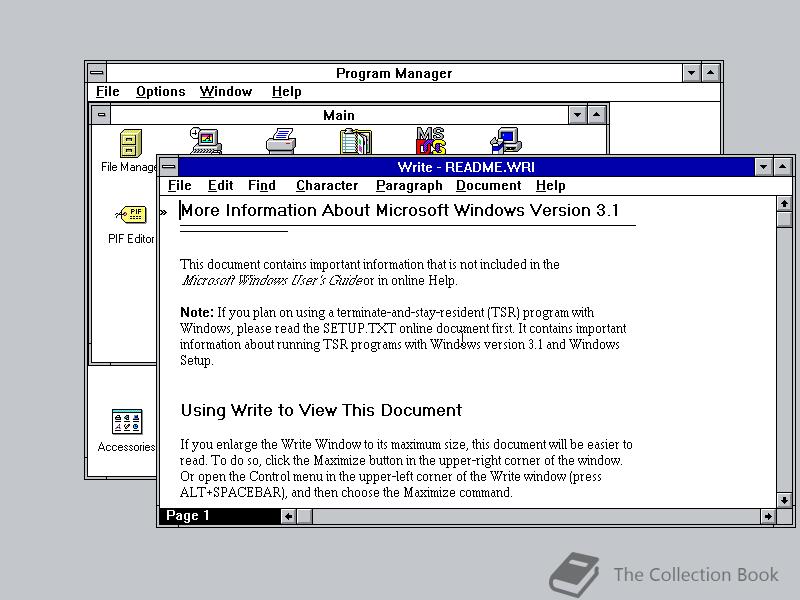Open the Control Panel icon in Main

[206, 141]
